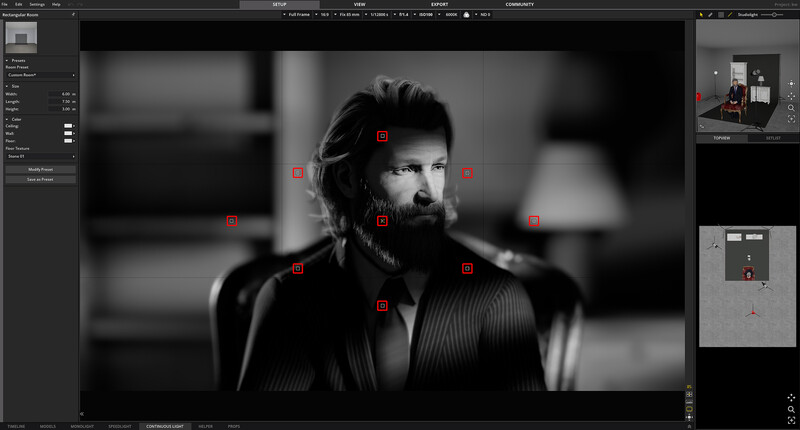Select the seated model in top view
Screen dimensions: 800x430
[x=748, y=274]
